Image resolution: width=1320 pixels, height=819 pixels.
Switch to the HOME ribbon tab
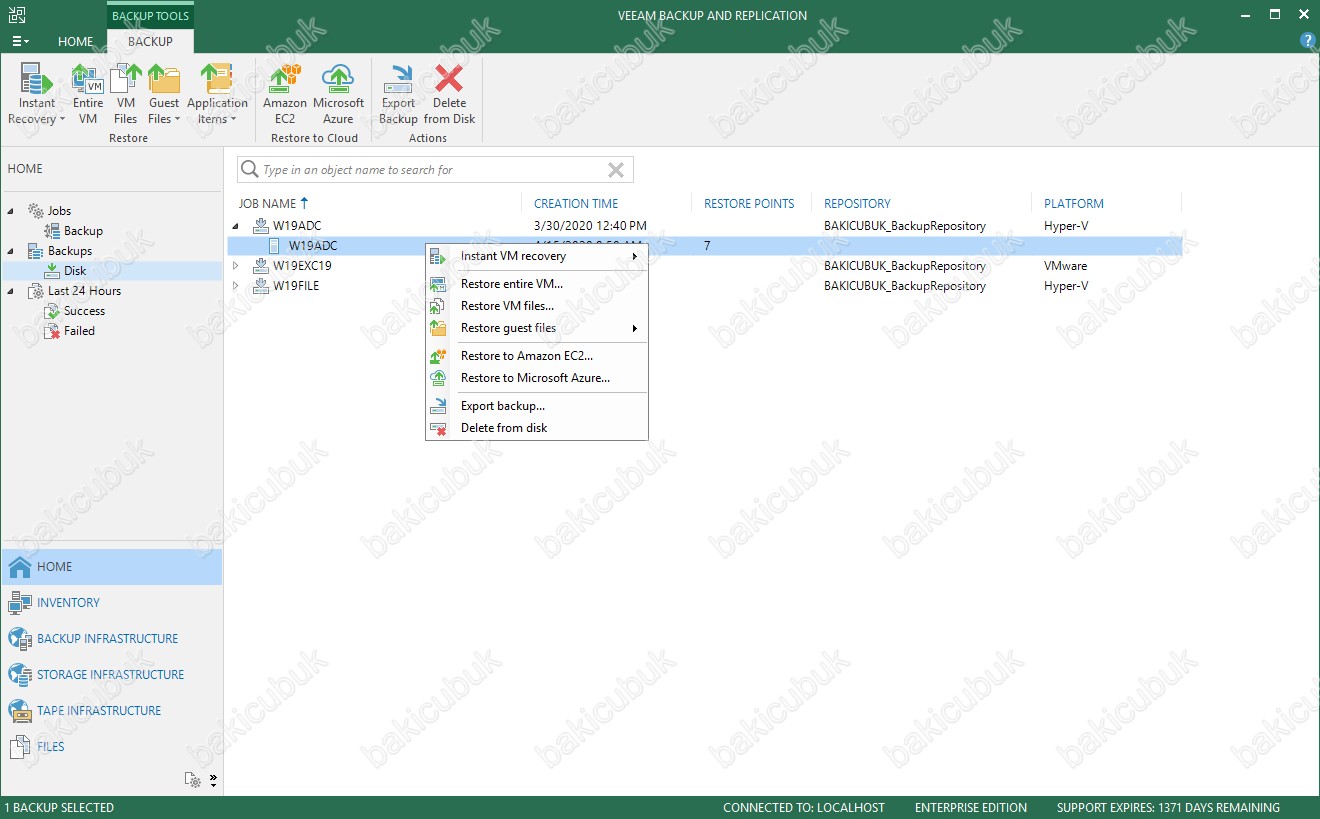point(75,41)
